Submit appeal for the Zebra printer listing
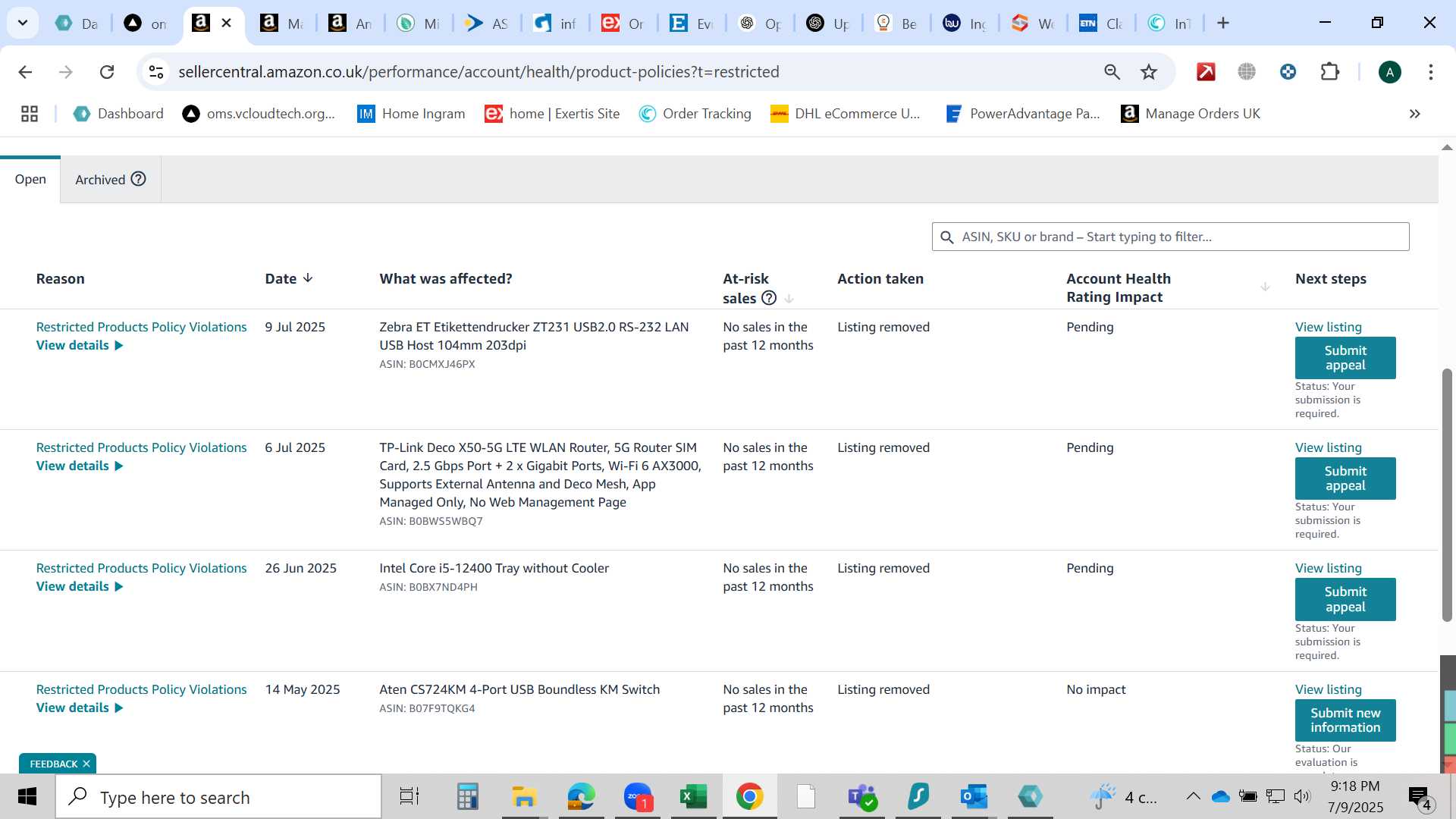Screen dimensions: 1456x819 pos(1345,358)
